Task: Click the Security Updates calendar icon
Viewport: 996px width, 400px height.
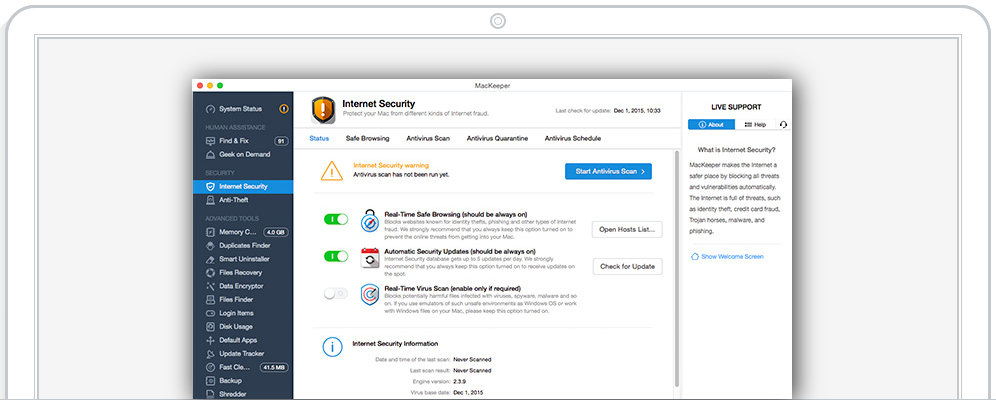Action: [x=370, y=258]
